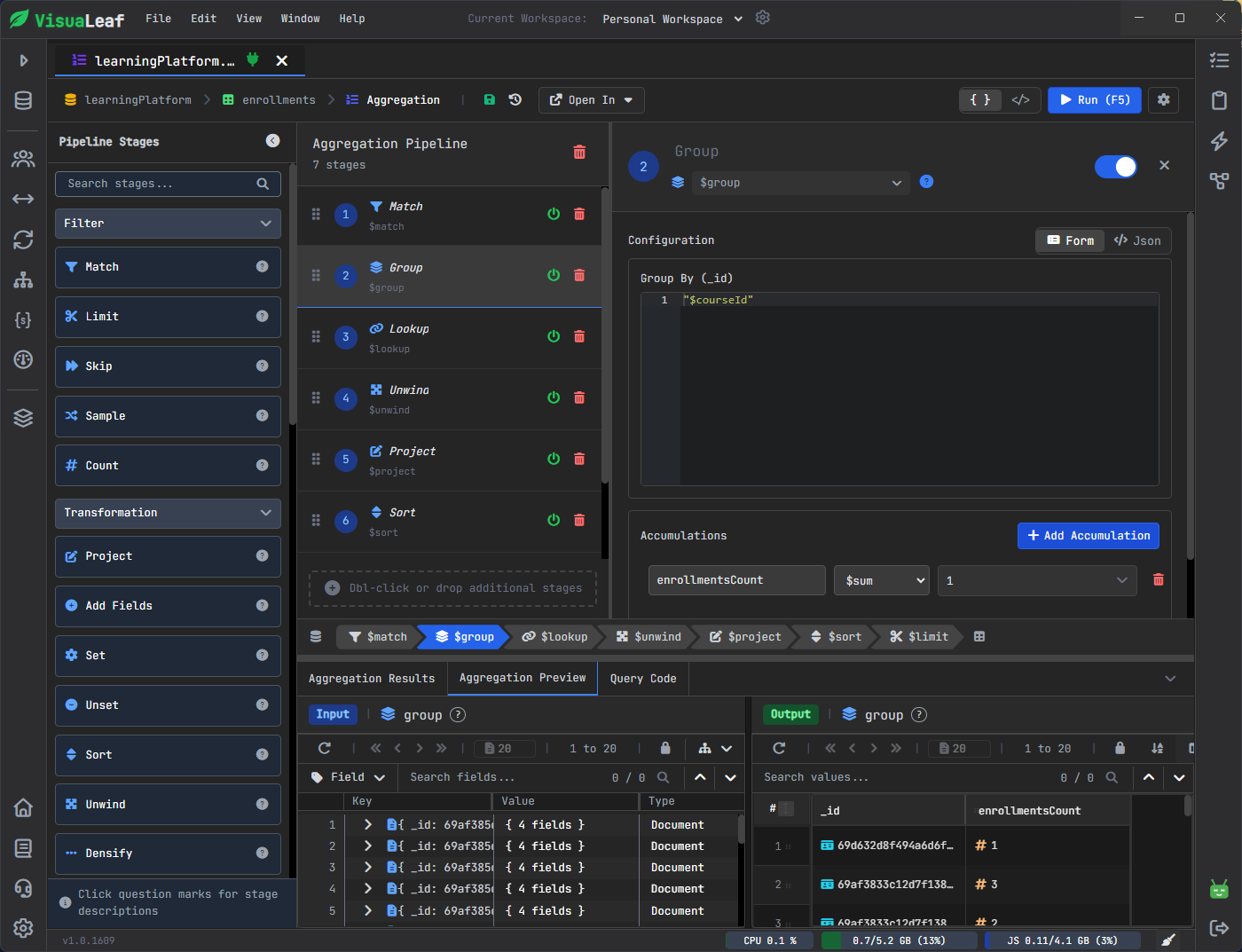Click the enrollmentsCount name field
The width and height of the screenshot is (1242, 952).
tap(736, 580)
